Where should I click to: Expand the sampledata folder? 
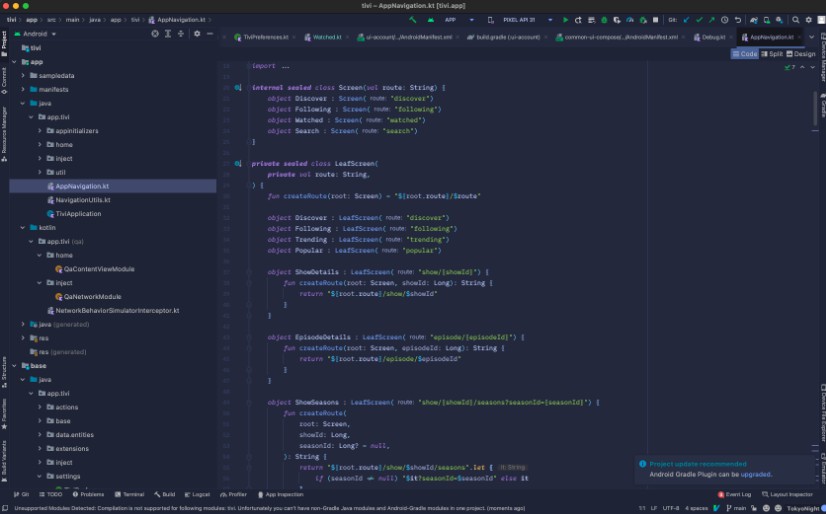coord(23,76)
